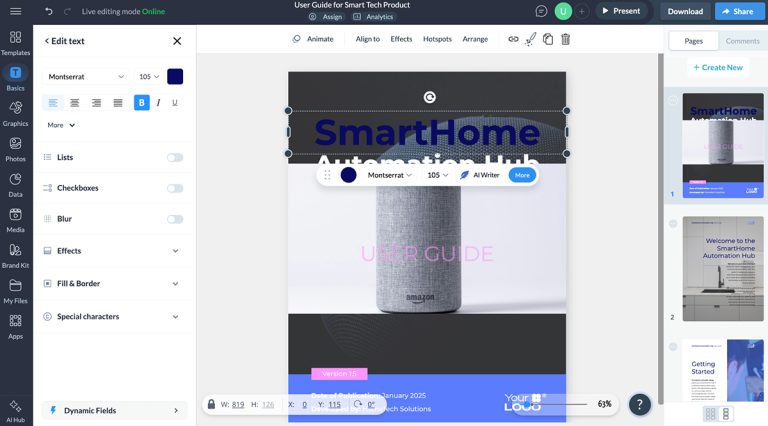Enable the Blur toggle
Image resolution: width=768 pixels, height=426 pixels.
click(x=175, y=219)
